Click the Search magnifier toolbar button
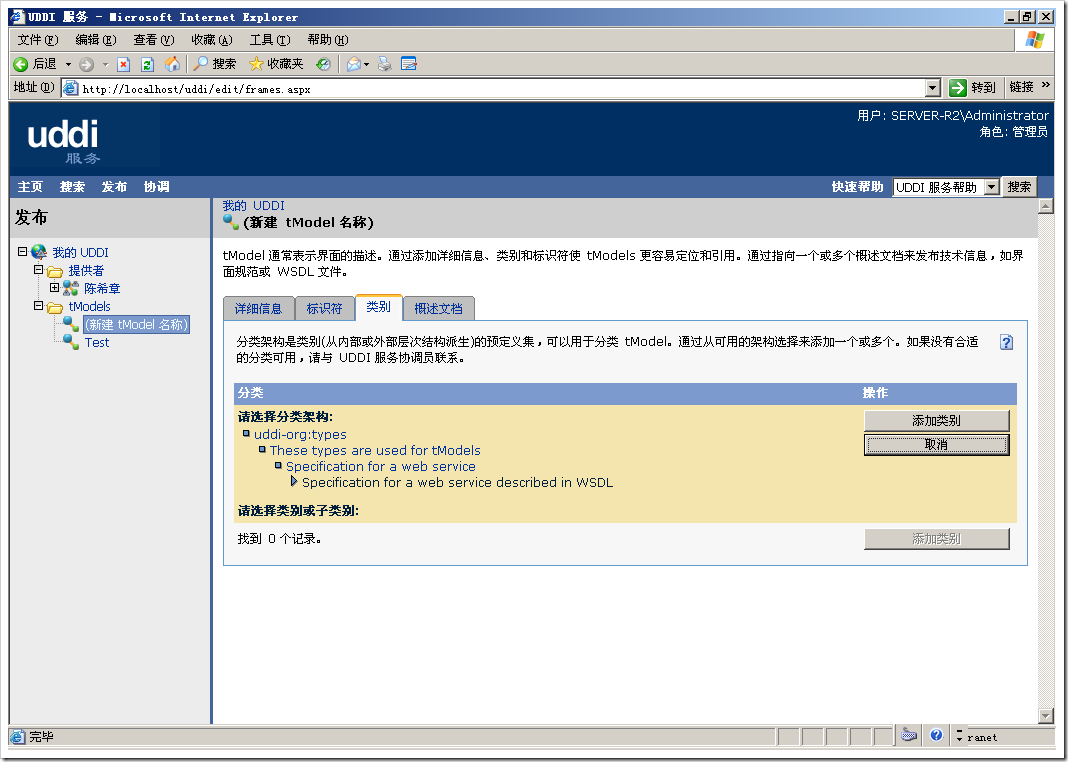 215,64
